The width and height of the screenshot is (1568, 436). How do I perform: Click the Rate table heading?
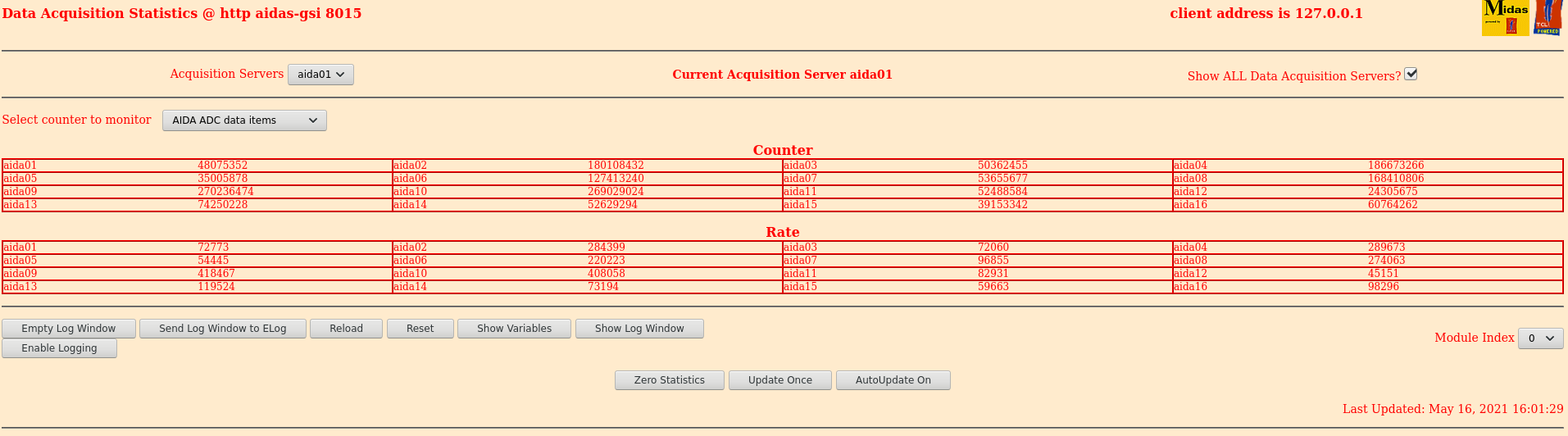point(783,233)
